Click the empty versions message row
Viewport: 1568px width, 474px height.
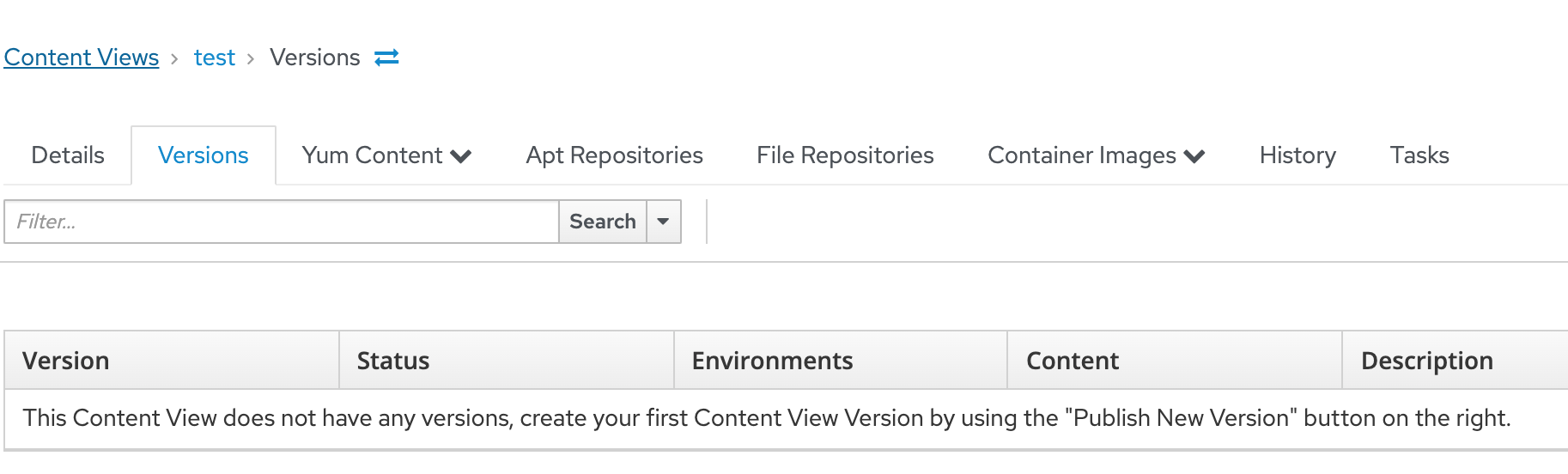[x=787, y=419]
